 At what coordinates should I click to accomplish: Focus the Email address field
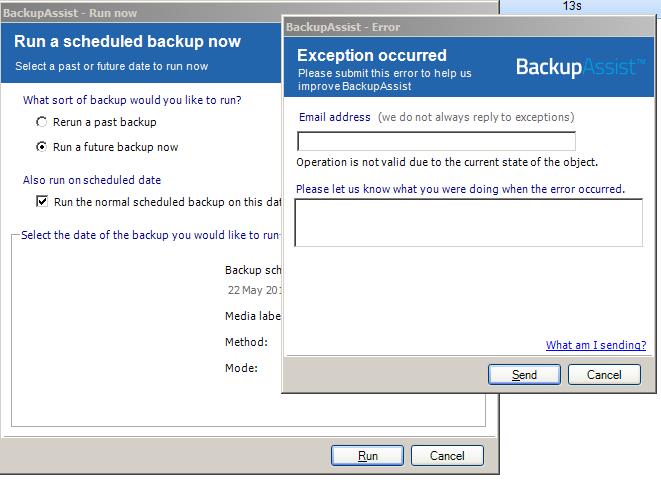pos(436,141)
